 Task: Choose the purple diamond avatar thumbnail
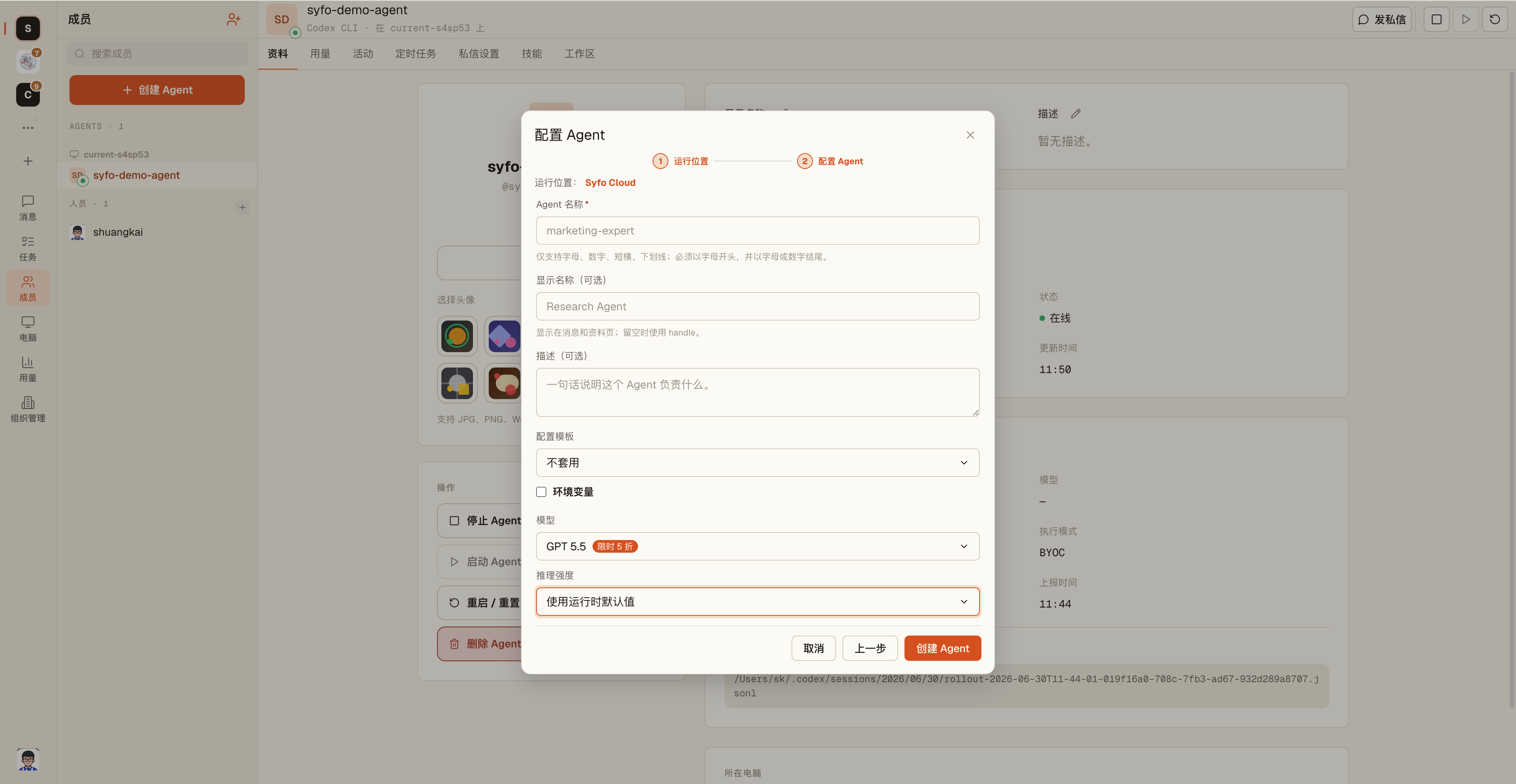click(504, 337)
